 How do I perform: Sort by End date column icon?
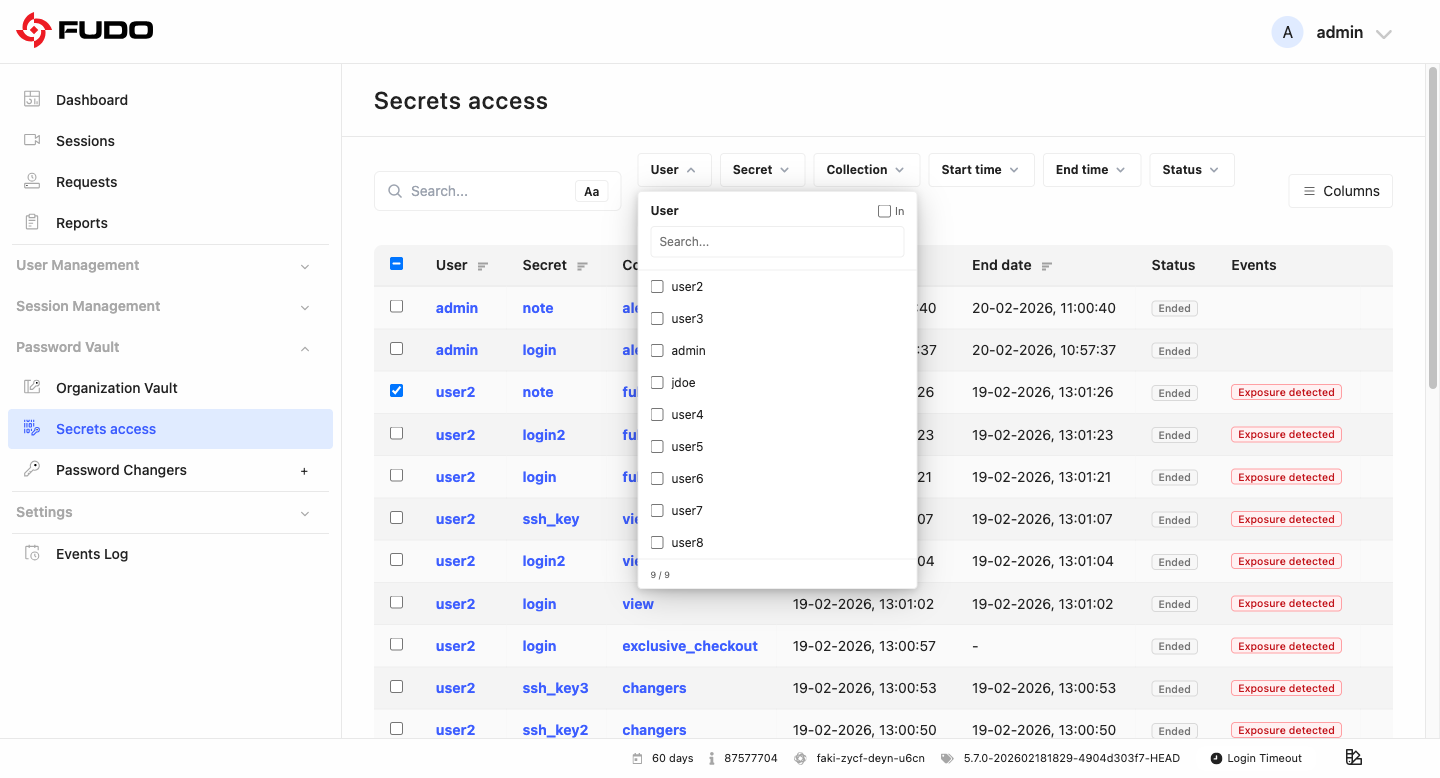coord(1047,266)
